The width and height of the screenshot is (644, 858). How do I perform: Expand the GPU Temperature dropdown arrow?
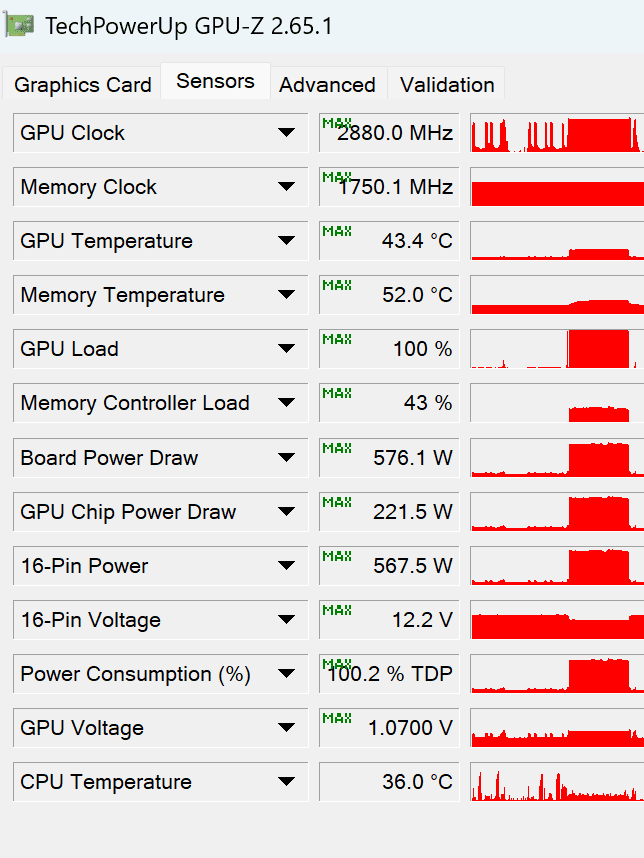[286, 240]
